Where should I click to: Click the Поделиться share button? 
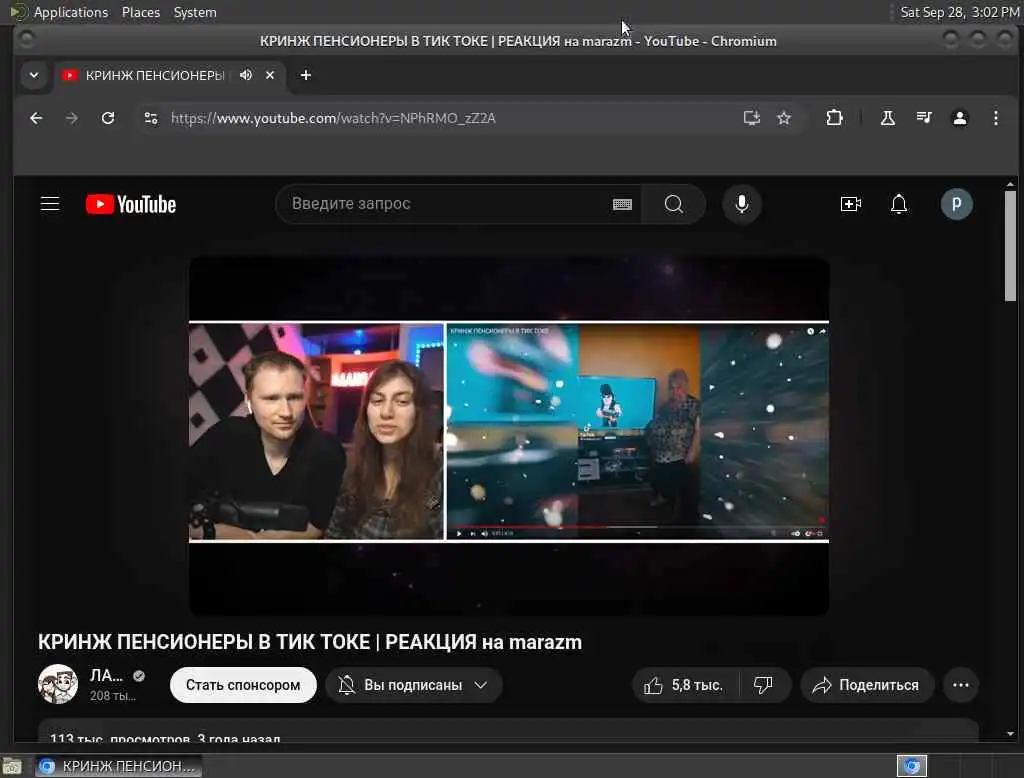pos(867,685)
